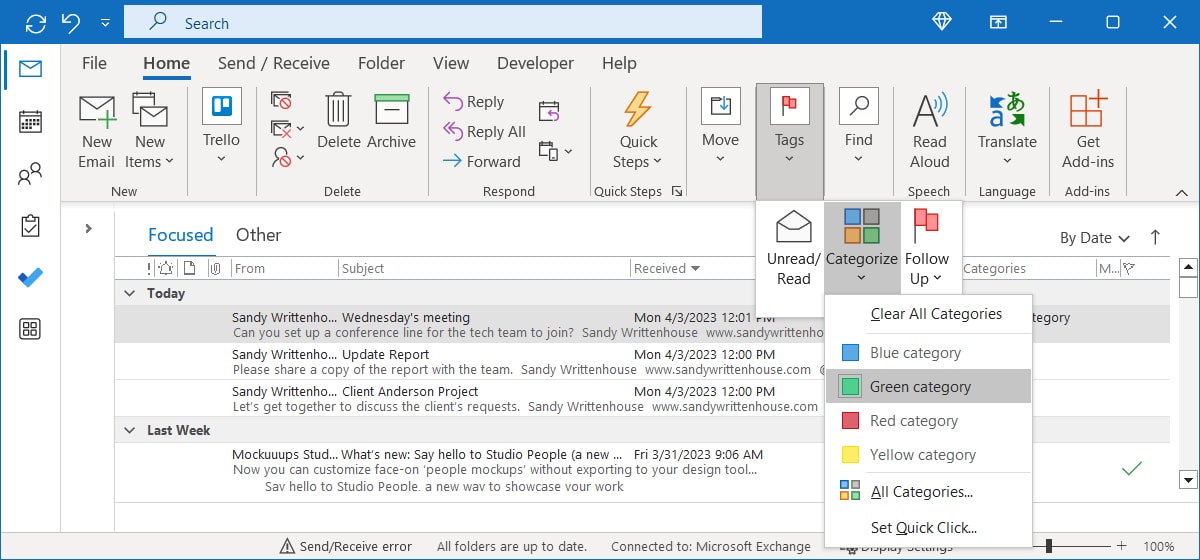Click the Ignore conversation icon
The height and width of the screenshot is (560, 1200).
281,100
